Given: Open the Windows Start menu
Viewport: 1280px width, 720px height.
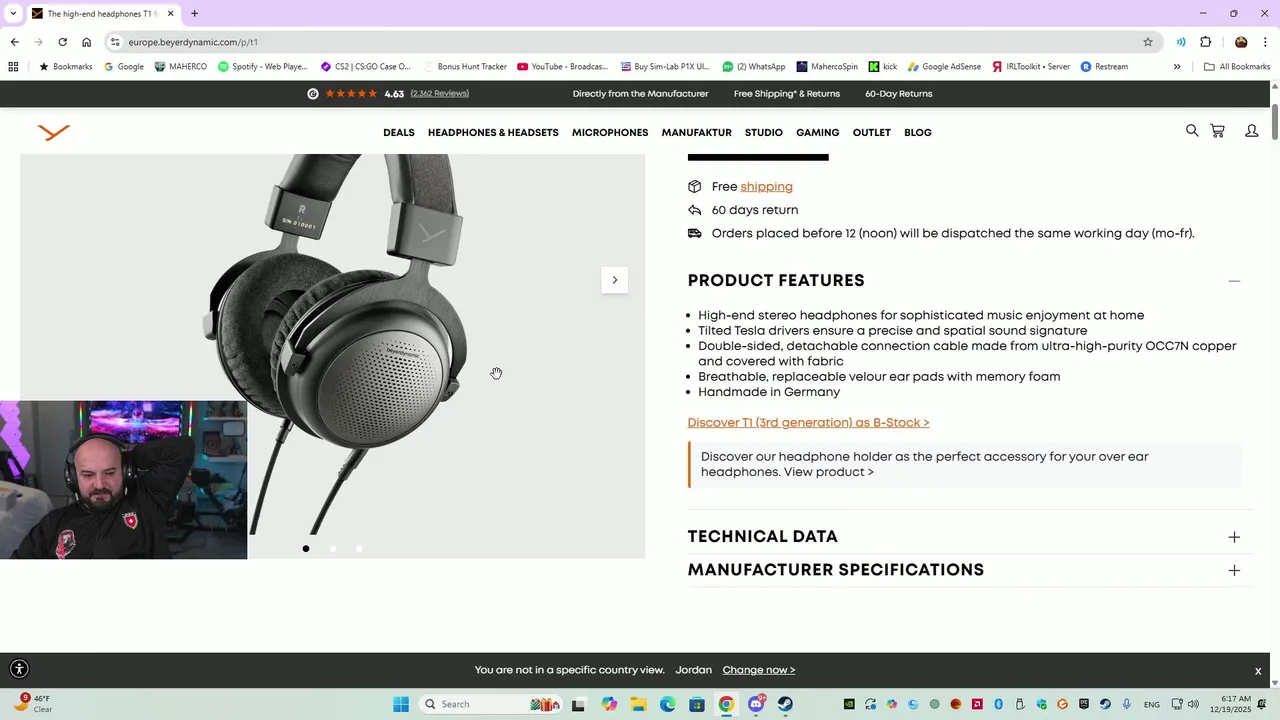Looking at the screenshot, I should coord(401,704).
